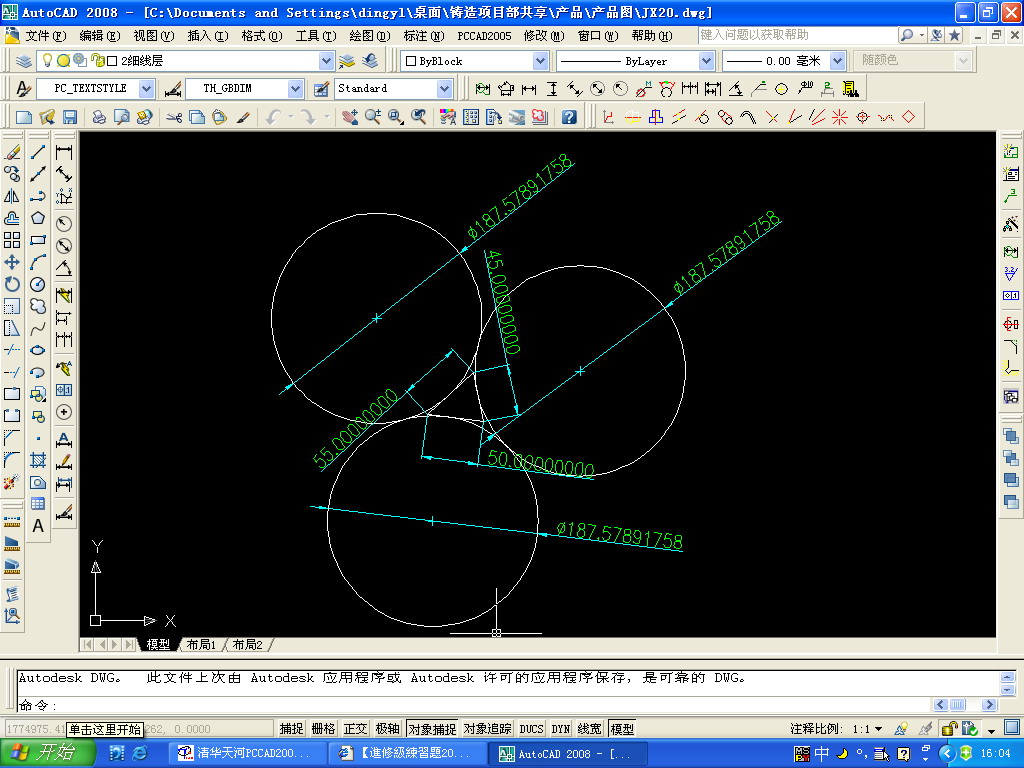Select the Move tool
The image size is (1024, 768).
(12, 263)
